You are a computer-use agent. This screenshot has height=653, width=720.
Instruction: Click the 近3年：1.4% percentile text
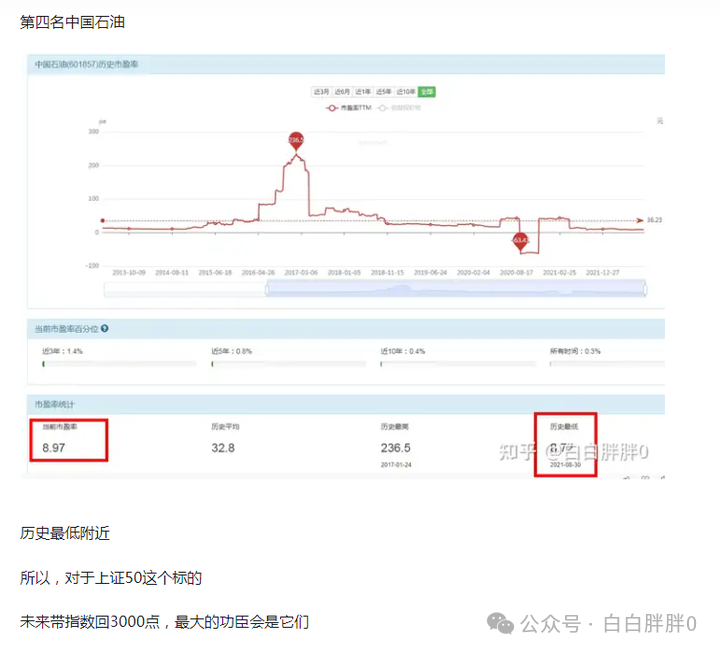pyautogui.click(x=62, y=351)
